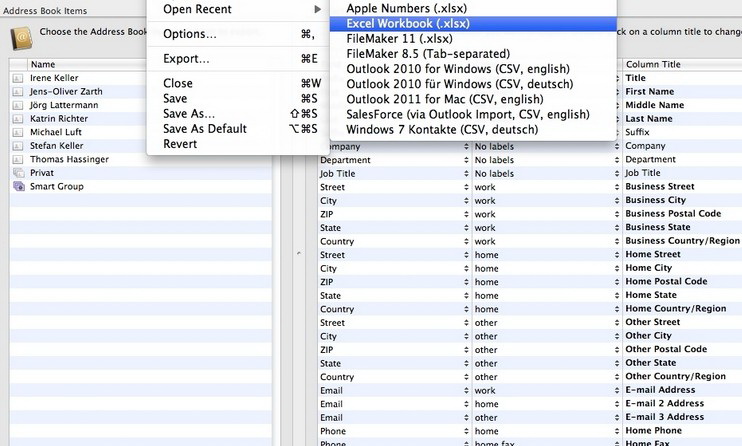This screenshot has height=446, width=742.
Task: Choose Save As Default menu item
Action: (x=238, y=129)
